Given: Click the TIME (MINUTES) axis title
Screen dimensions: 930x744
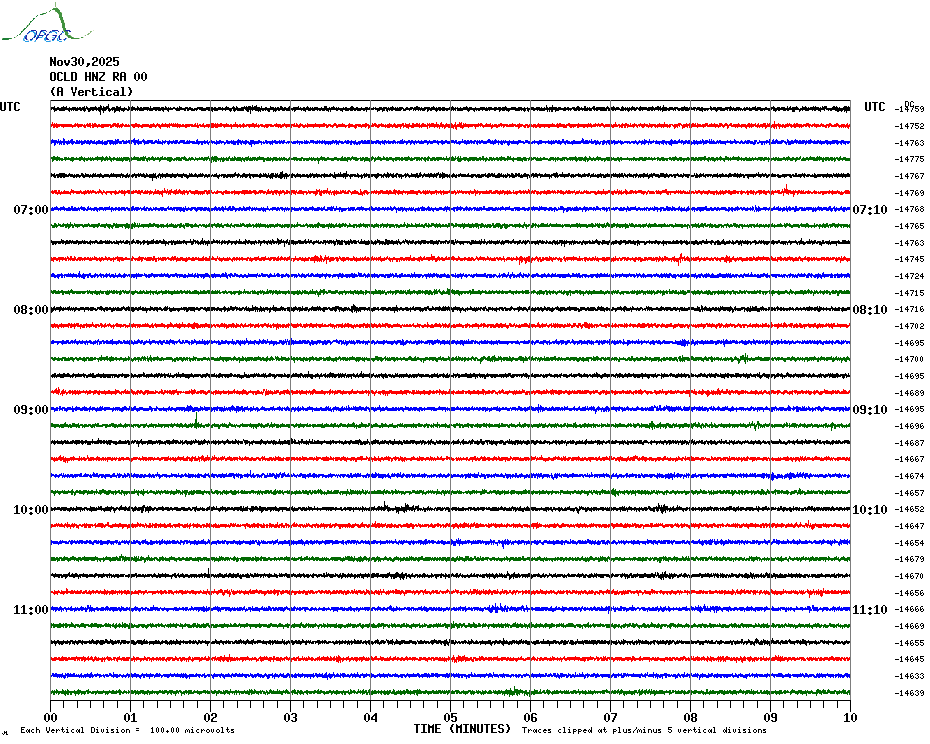Looking at the screenshot, I should pos(462,729).
